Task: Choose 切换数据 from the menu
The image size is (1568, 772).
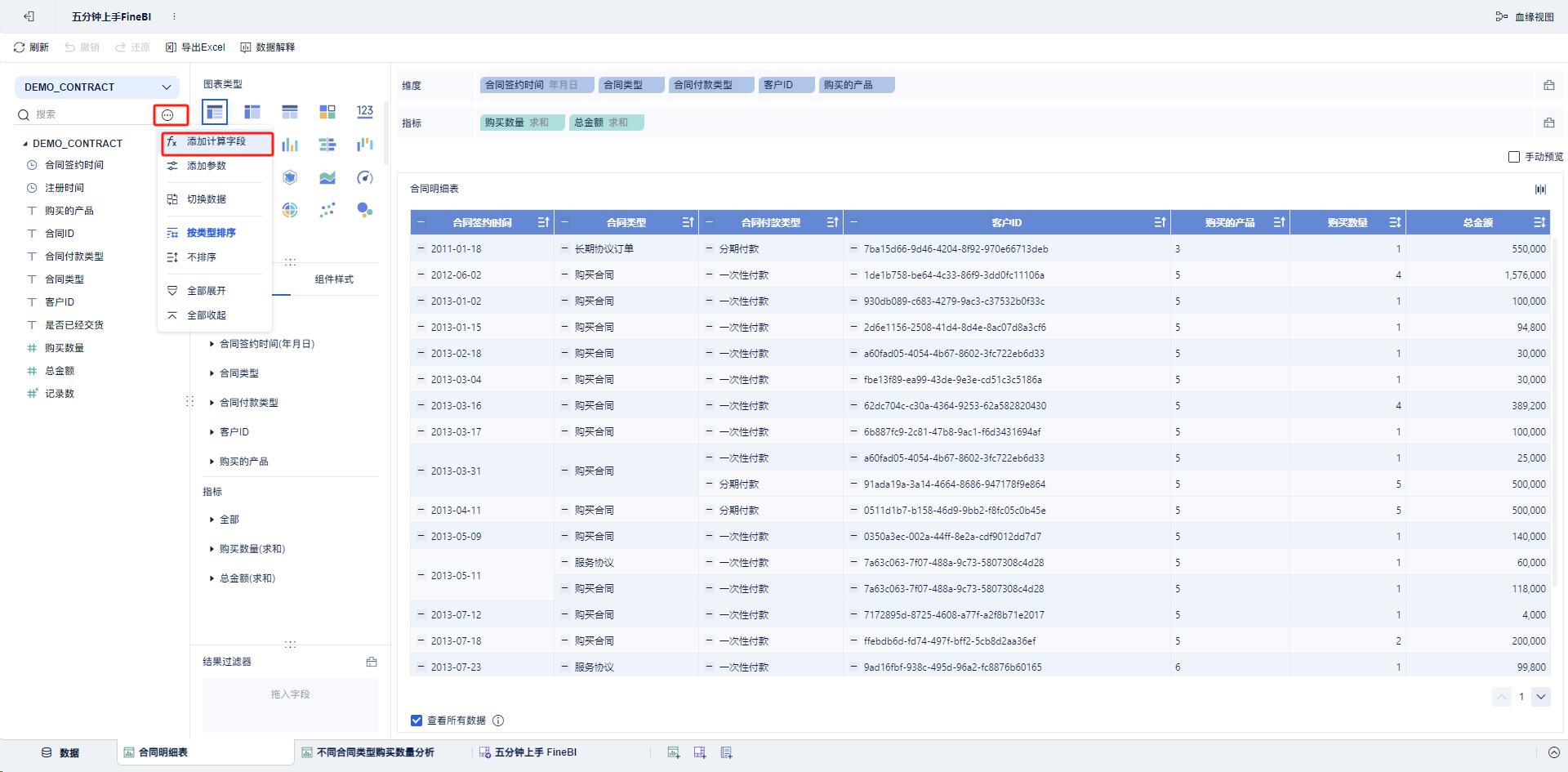Action: pyautogui.click(x=215, y=199)
